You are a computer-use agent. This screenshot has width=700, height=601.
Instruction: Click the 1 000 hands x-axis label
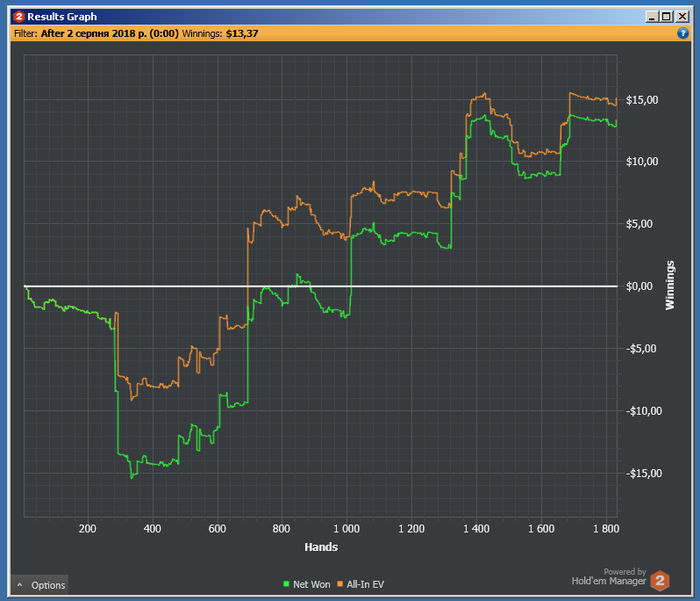pyautogui.click(x=346, y=529)
